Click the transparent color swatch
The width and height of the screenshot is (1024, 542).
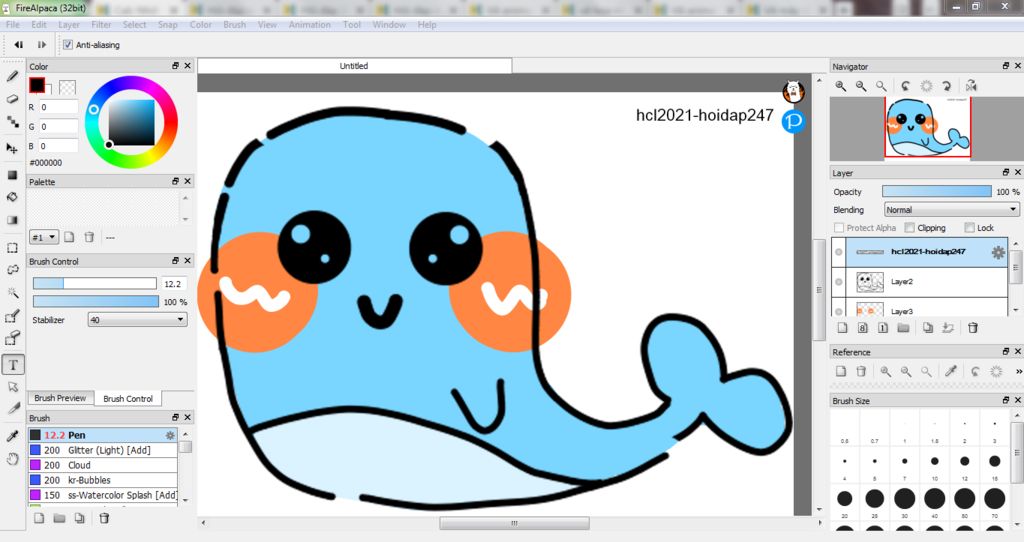[67, 87]
